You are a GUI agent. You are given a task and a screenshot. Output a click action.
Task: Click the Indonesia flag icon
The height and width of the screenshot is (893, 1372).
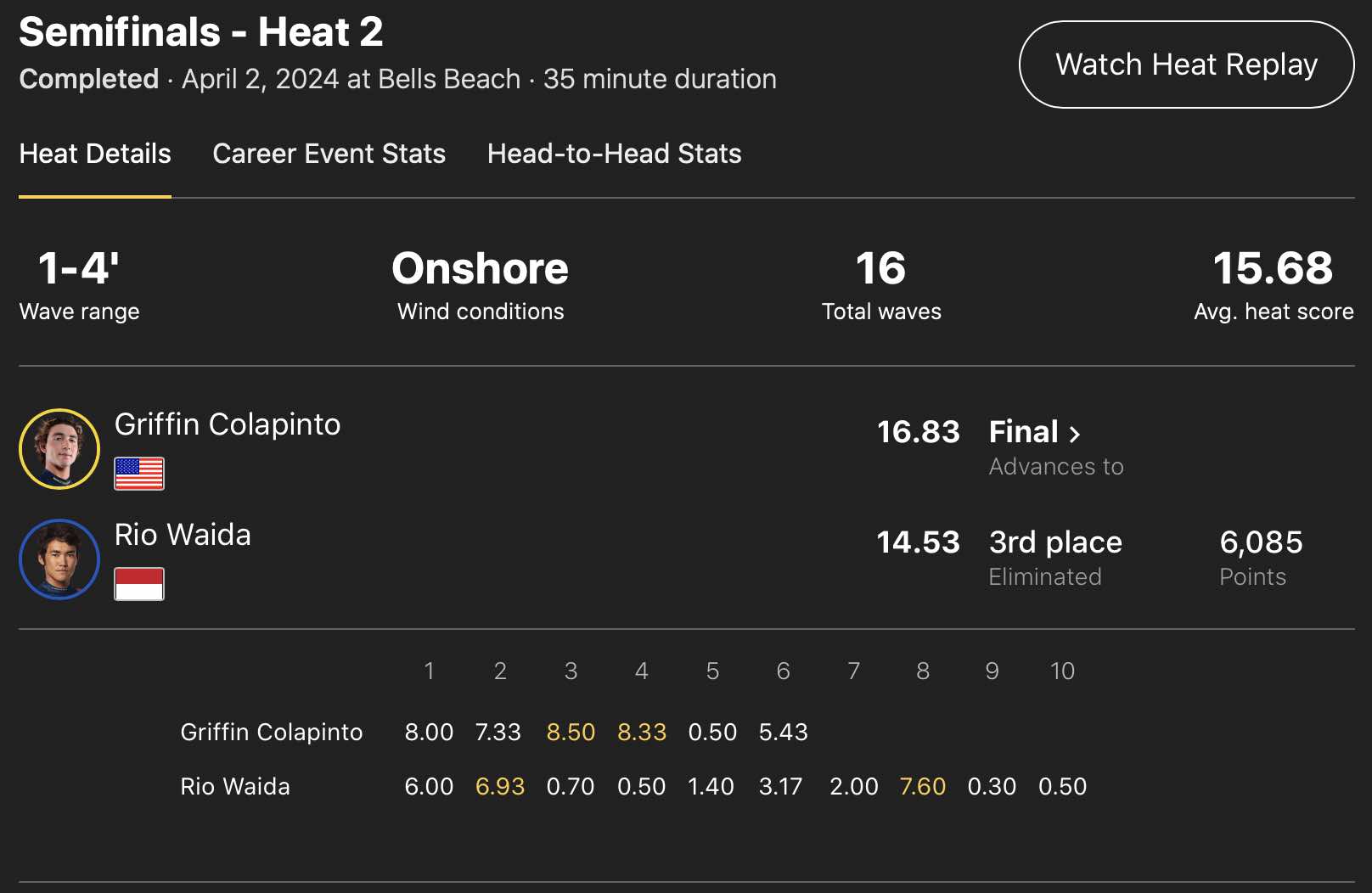point(139,584)
